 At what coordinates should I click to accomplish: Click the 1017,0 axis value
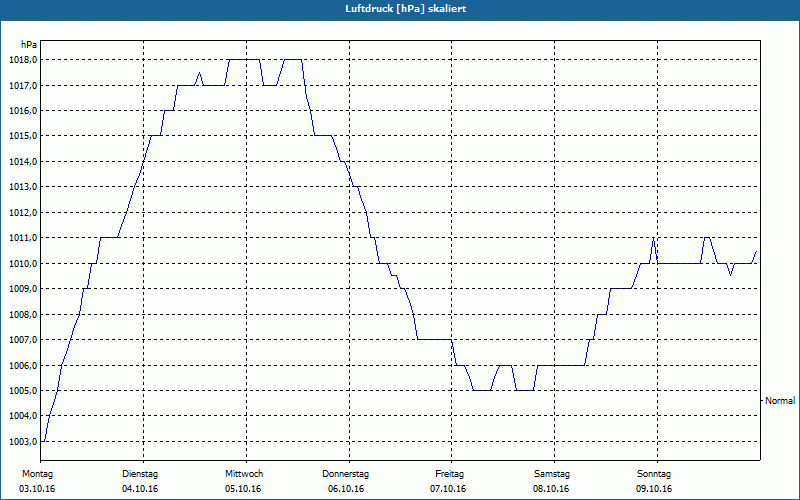tap(23, 85)
